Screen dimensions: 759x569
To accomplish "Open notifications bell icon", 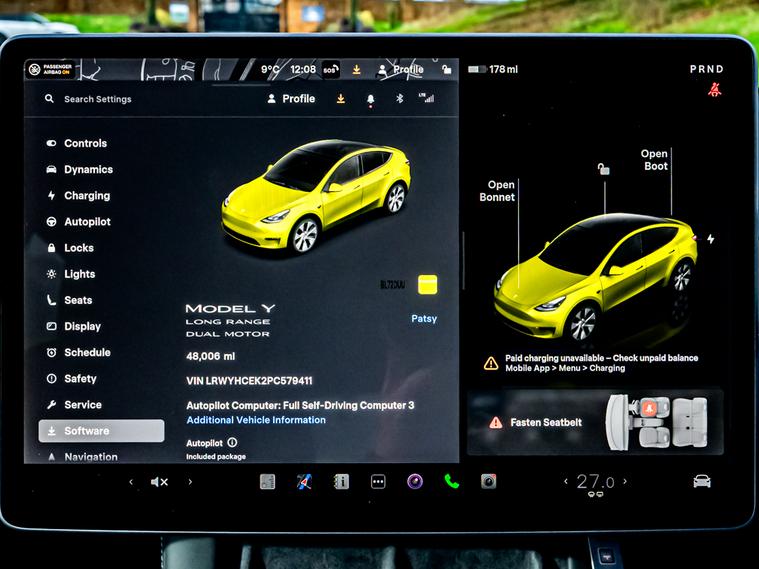I will [x=370, y=99].
